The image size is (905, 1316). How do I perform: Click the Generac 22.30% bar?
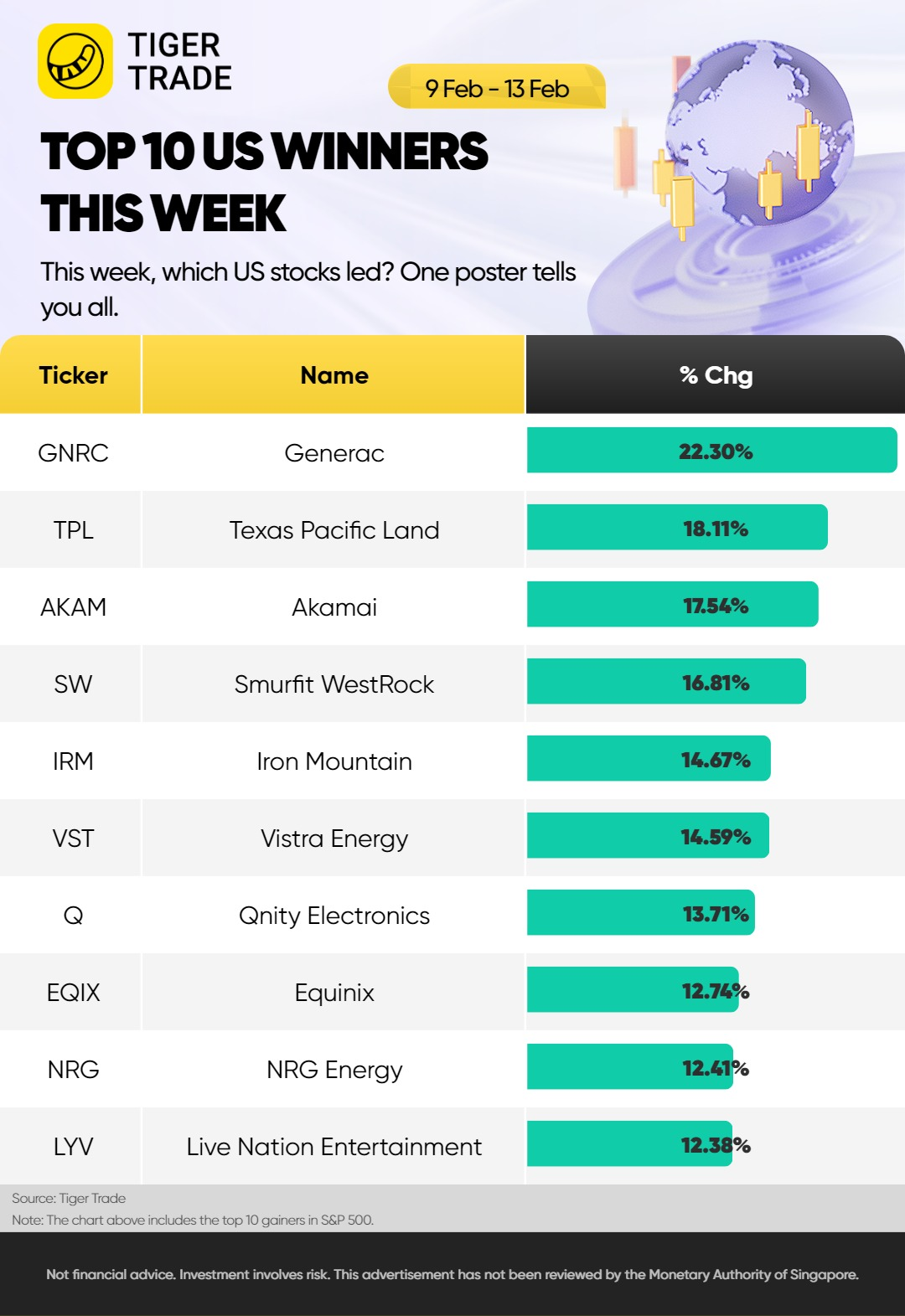coord(711,451)
